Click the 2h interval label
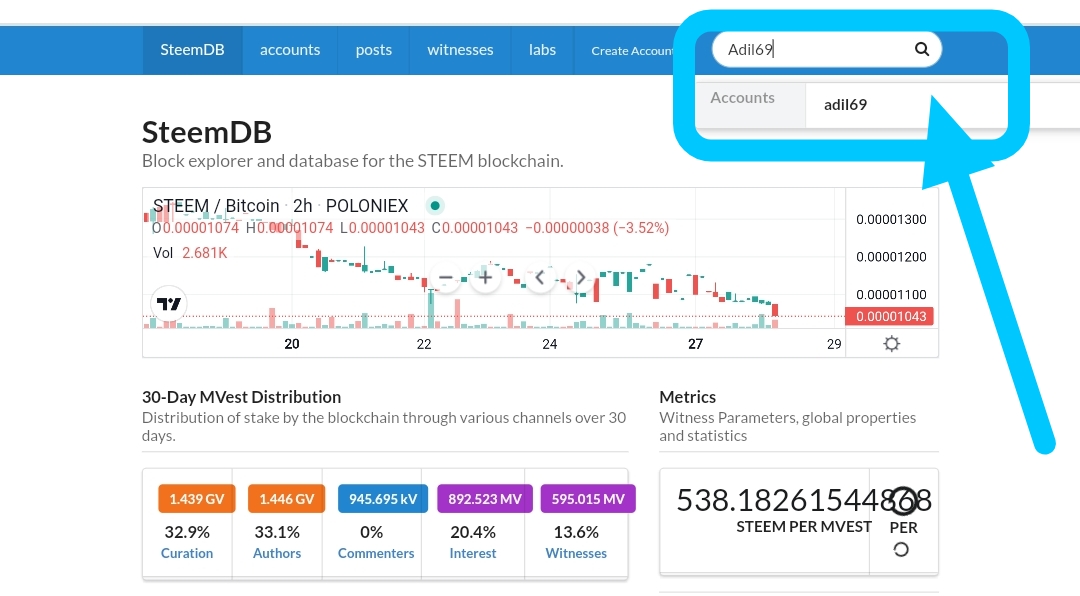 coord(302,206)
